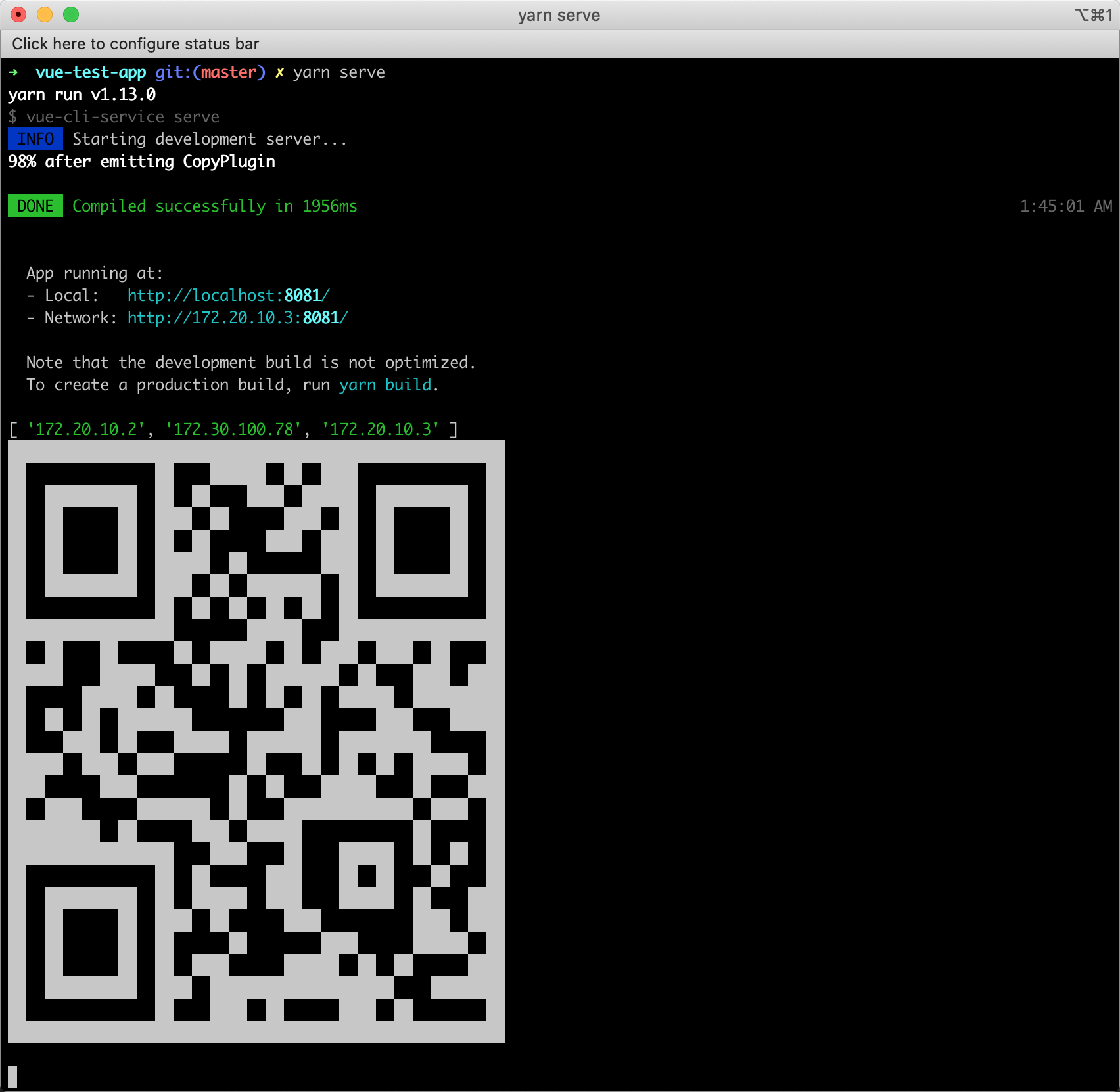Image resolution: width=1120 pixels, height=1092 pixels.
Task: Click the green zoom window button
Action: [71, 14]
